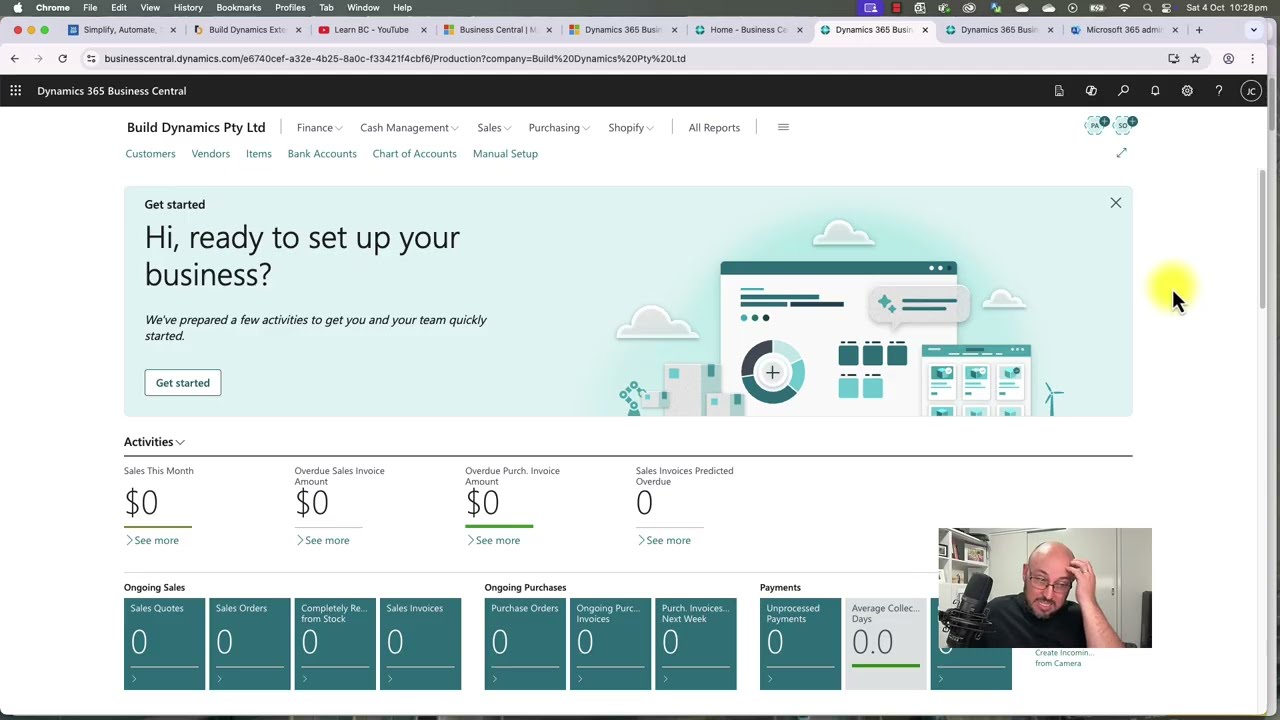This screenshot has width=1280, height=720.
Task: Open the Chrome profile icon
Action: [1229, 58]
